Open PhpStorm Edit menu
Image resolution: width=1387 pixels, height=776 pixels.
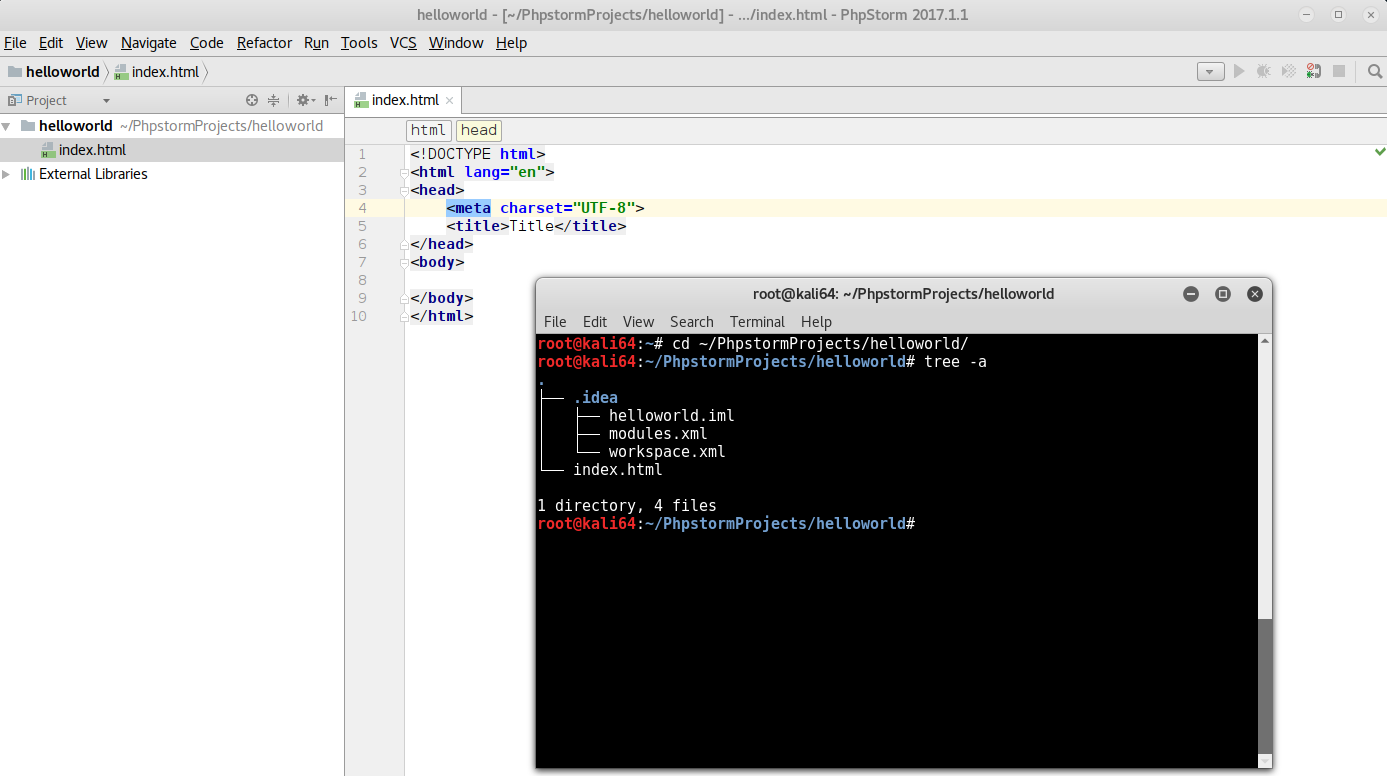pyautogui.click(x=51, y=43)
